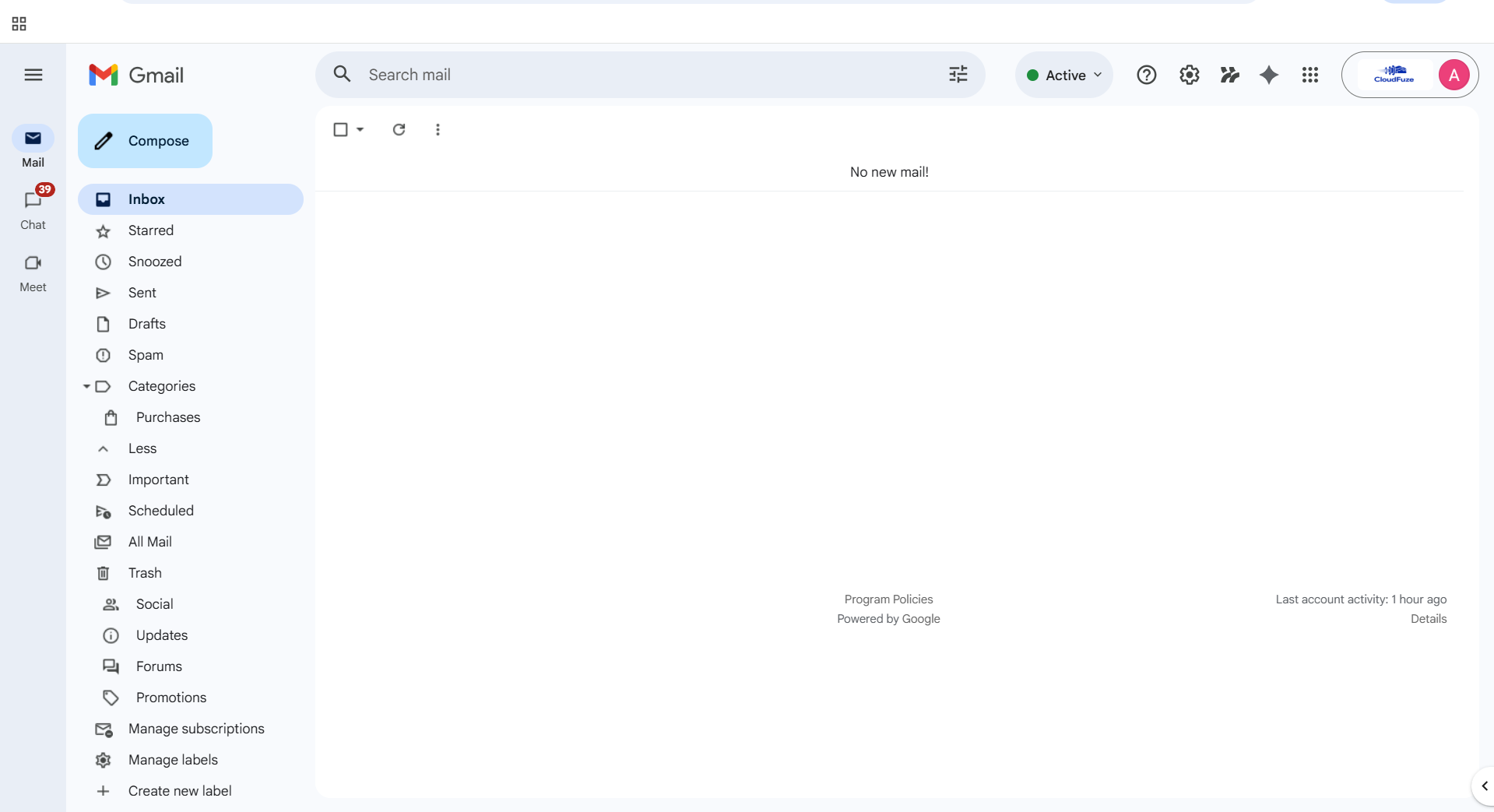Open the Compose window
Screen dimensions: 1494x812
(x=145, y=141)
